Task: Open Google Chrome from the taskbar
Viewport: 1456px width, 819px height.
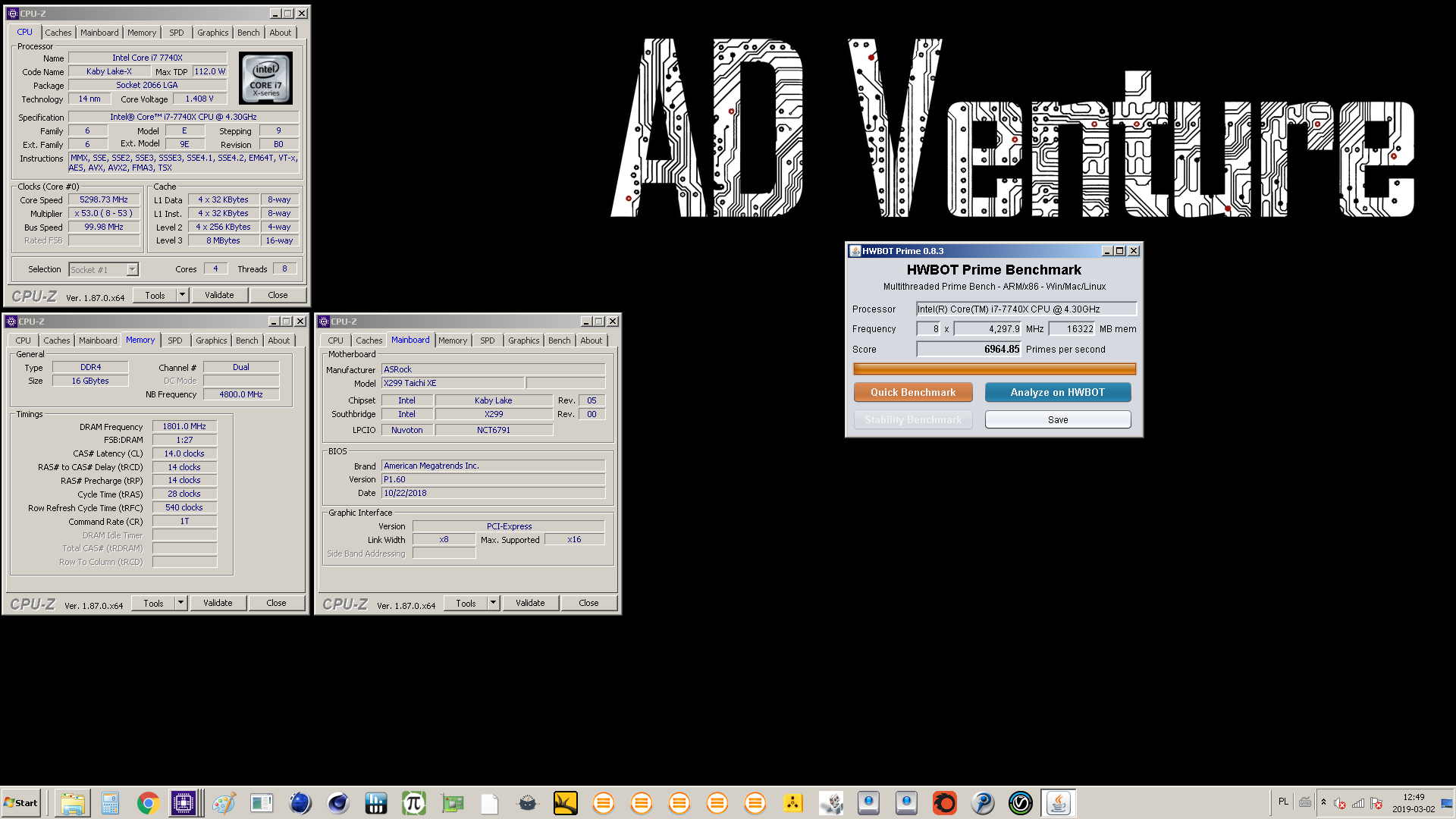Action: point(148,803)
